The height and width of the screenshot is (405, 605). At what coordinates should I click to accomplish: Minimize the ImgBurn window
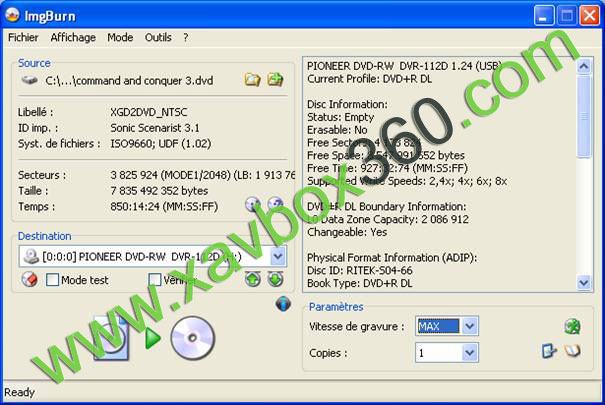(543, 16)
